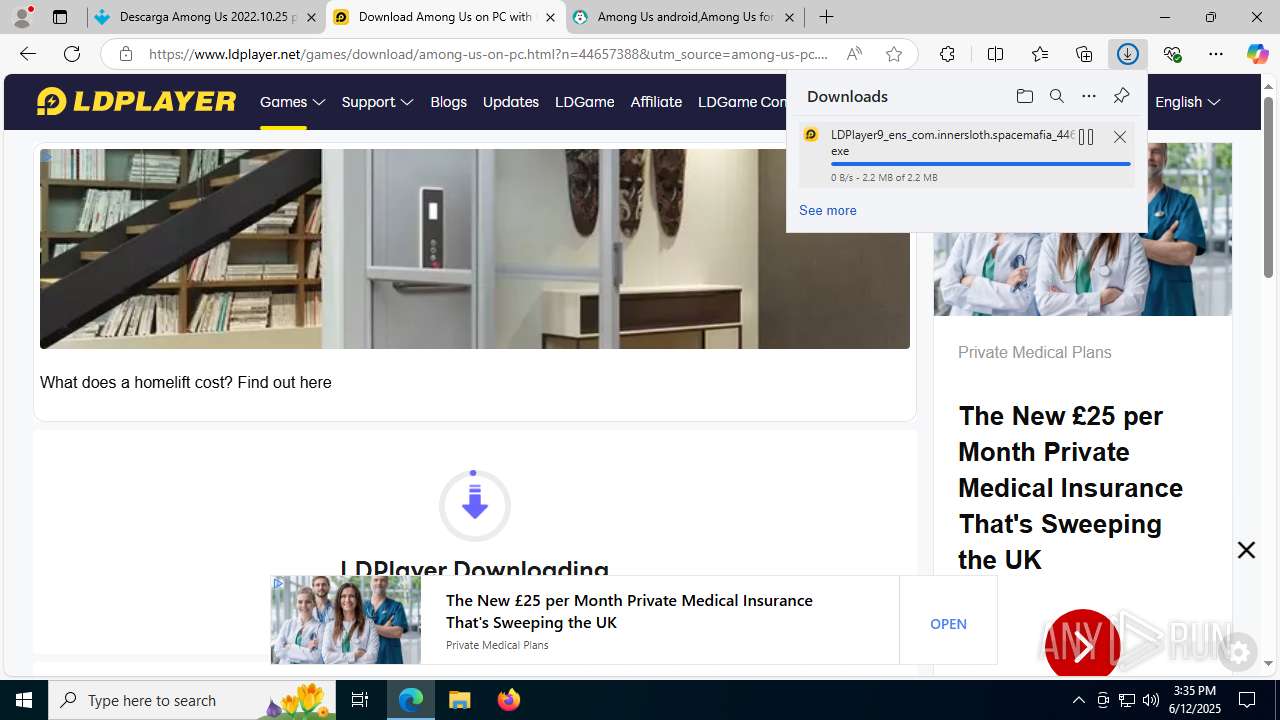Open a new browser tab
The image size is (1280, 720).
point(826,17)
